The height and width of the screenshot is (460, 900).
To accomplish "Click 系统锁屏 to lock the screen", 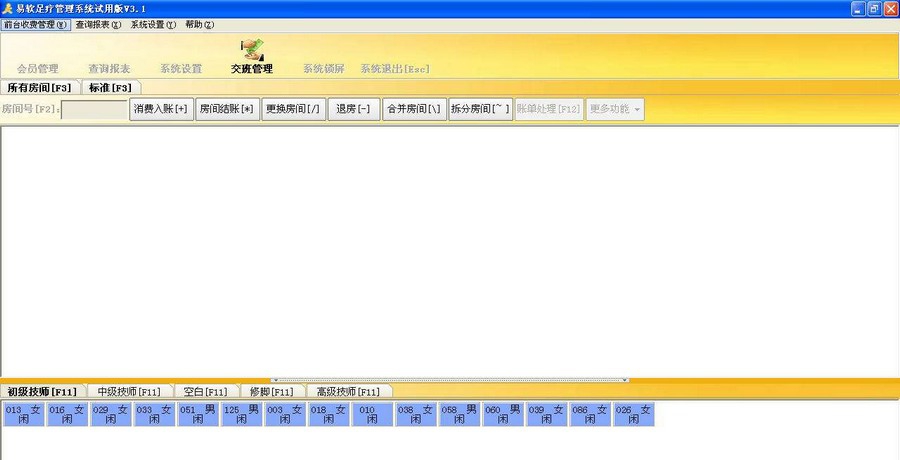I will [x=324, y=69].
